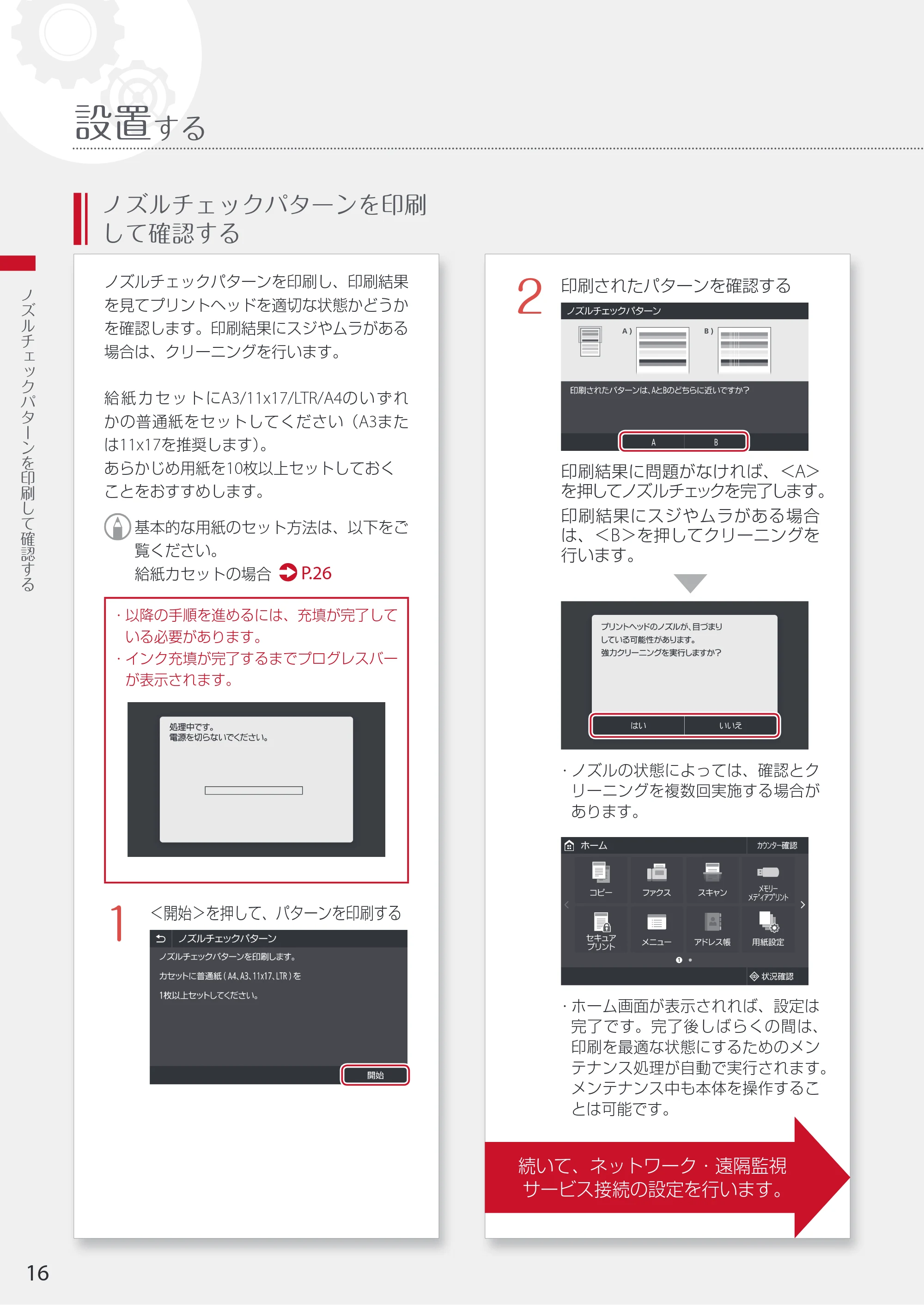Click the red arrow icon before P.26
The height and width of the screenshot is (1305, 924).
tap(288, 572)
